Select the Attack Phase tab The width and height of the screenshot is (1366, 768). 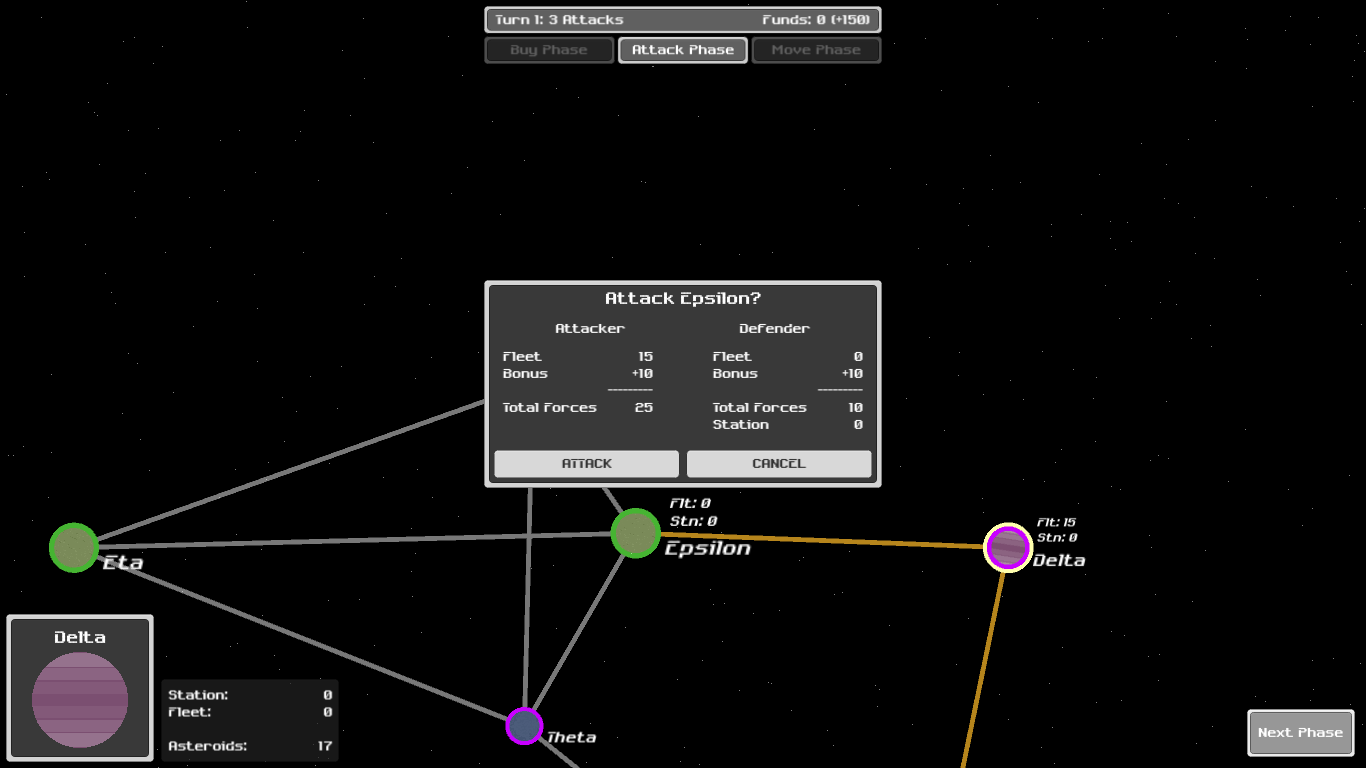(683, 50)
